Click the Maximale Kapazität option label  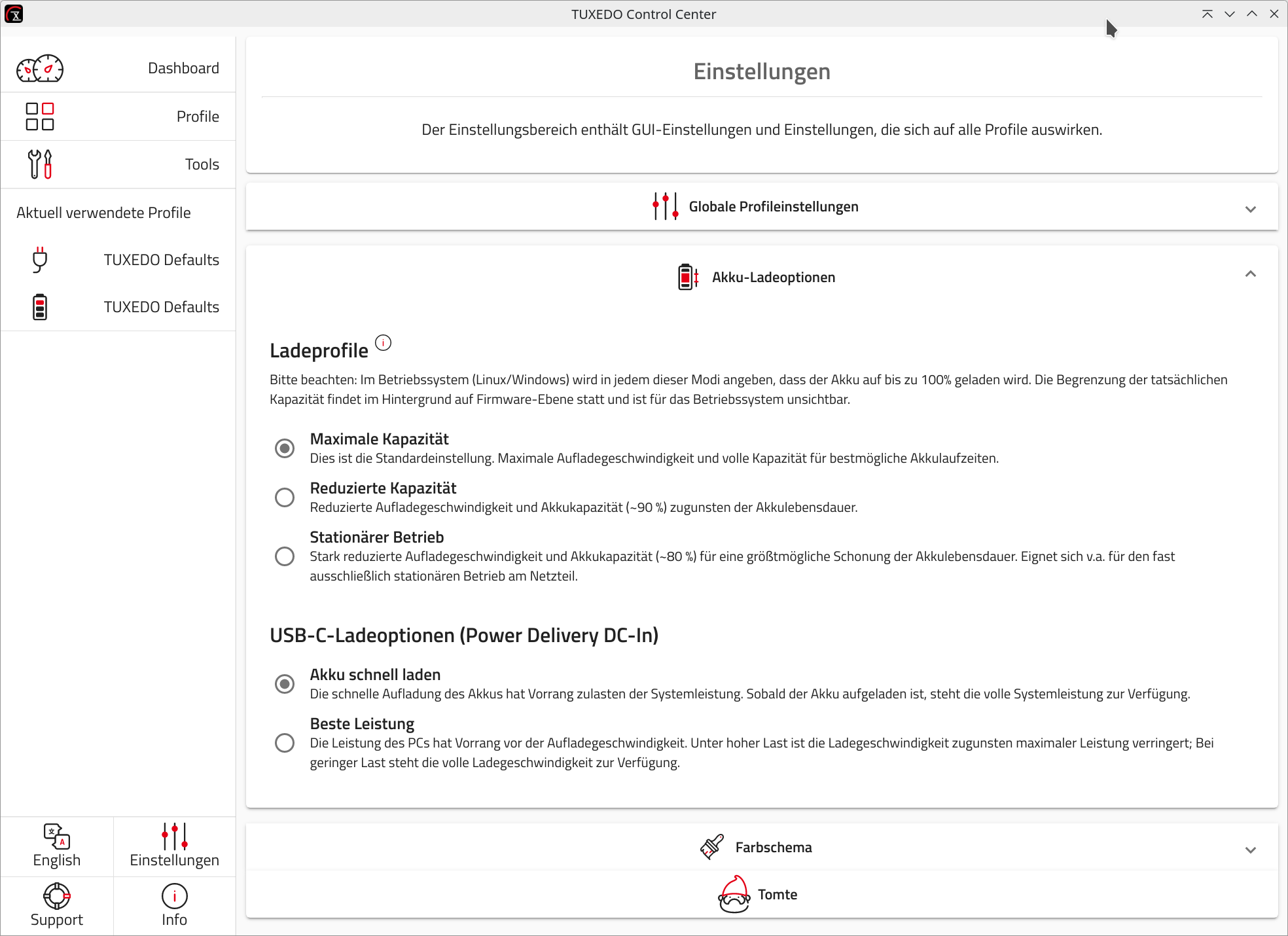click(x=380, y=439)
